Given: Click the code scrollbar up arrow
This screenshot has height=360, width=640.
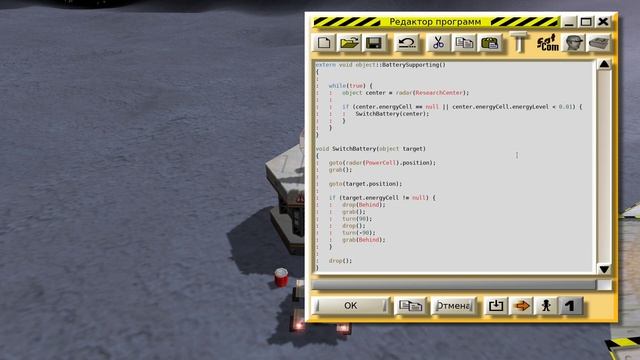Looking at the screenshot, I should coord(604,64).
